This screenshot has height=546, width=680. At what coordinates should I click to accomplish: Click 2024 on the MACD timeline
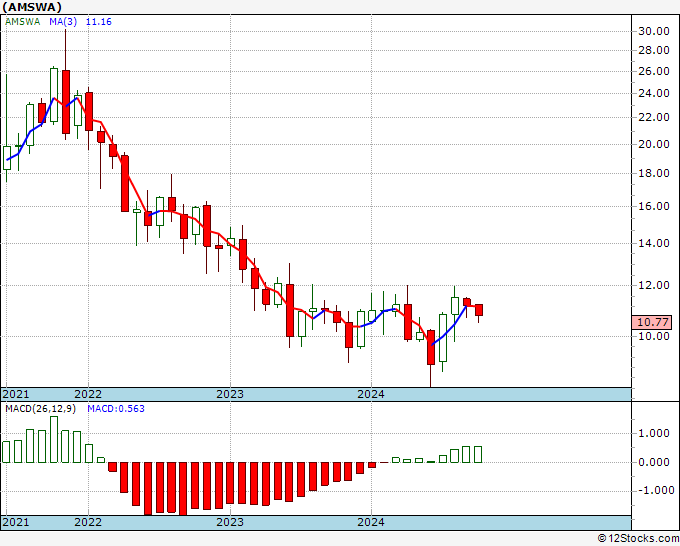(x=371, y=522)
